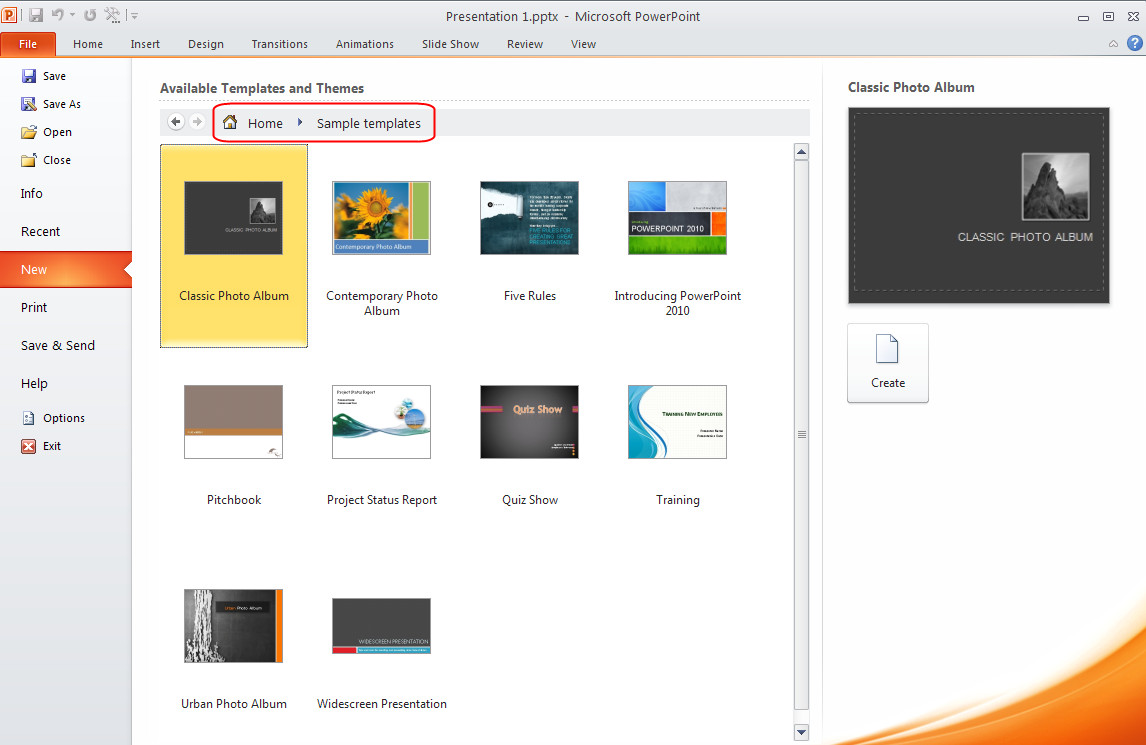The height and width of the screenshot is (745, 1146).
Task: Open the Customize Quick Access Toolbar menu
Action: coord(133,14)
